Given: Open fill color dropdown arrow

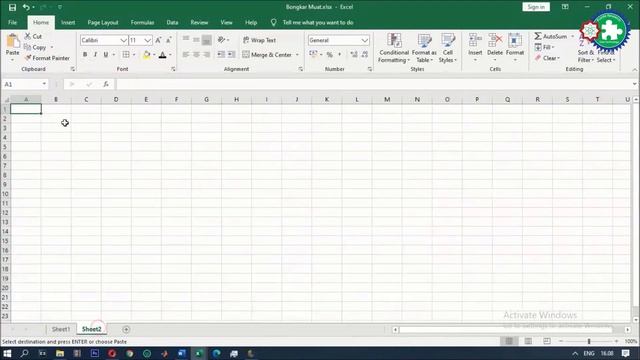Looking at the screenshot, I should (154, 54).
